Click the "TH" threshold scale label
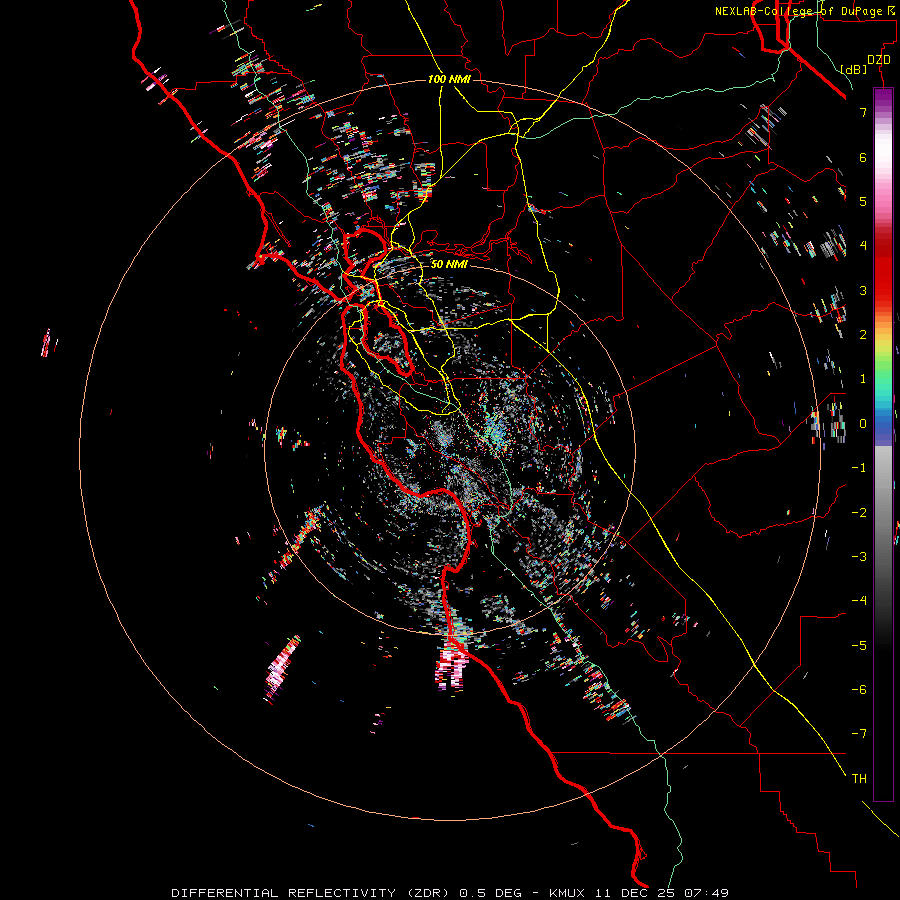The image size is (900, 900). coord(859,779)
